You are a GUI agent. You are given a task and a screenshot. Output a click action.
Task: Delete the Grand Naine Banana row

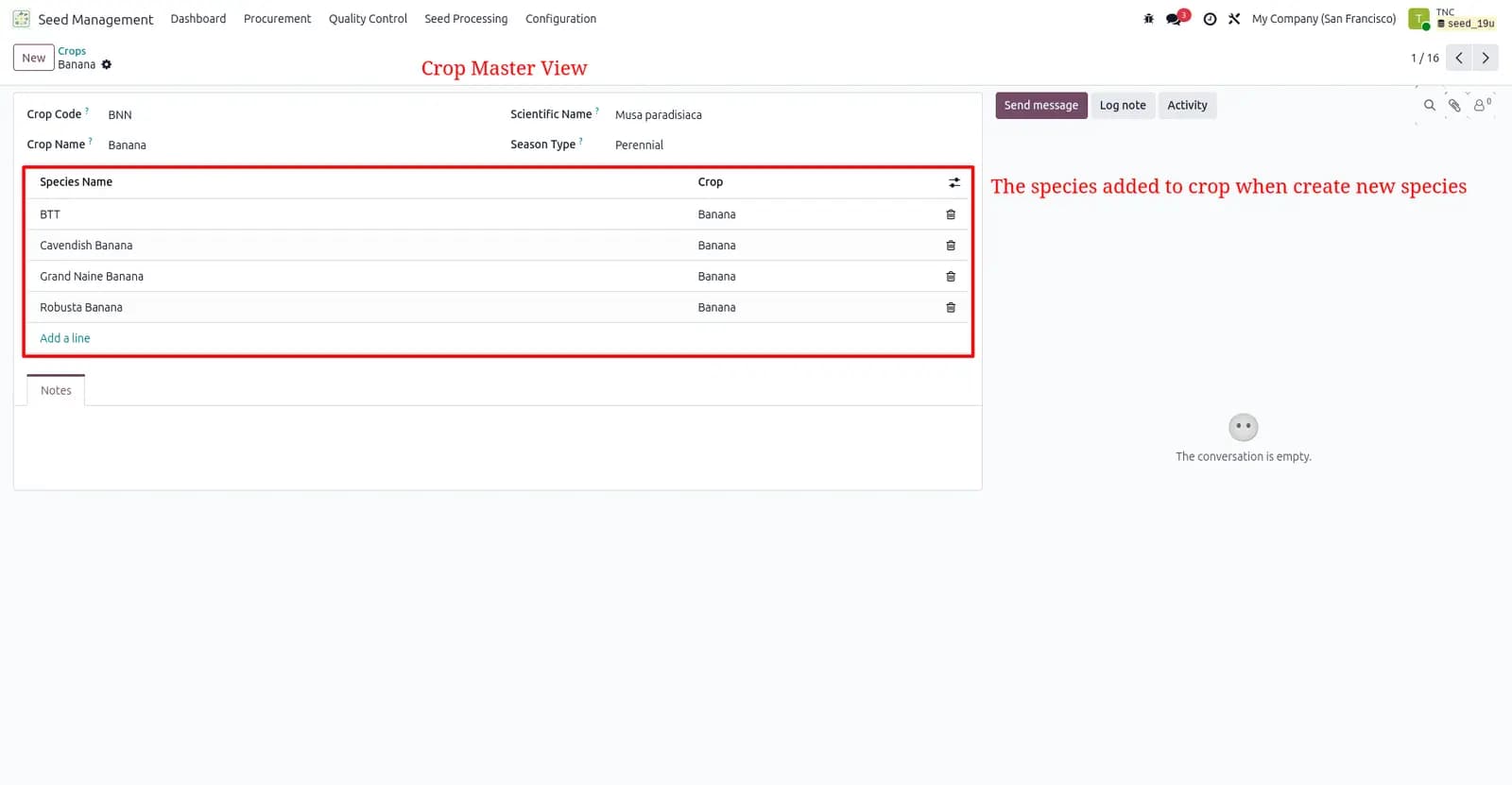pyautogui.click(x=951, y=277)
